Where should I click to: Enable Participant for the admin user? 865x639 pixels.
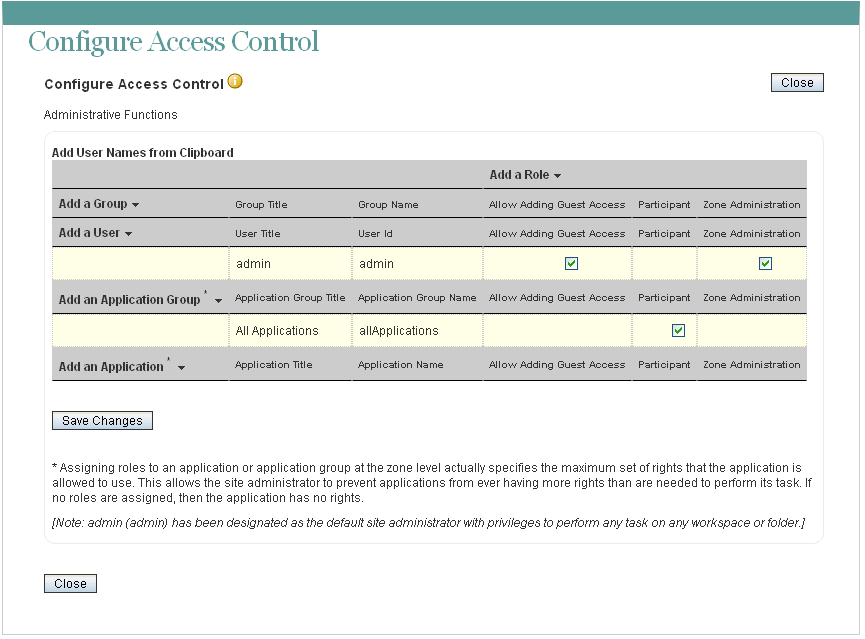pos(664,263)
